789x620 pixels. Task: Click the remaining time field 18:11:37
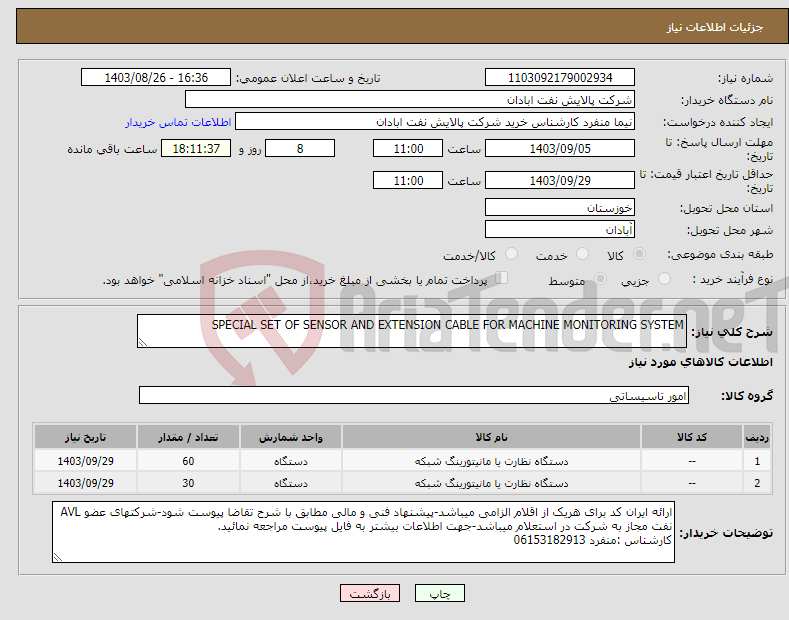click(x=196, y=148)
